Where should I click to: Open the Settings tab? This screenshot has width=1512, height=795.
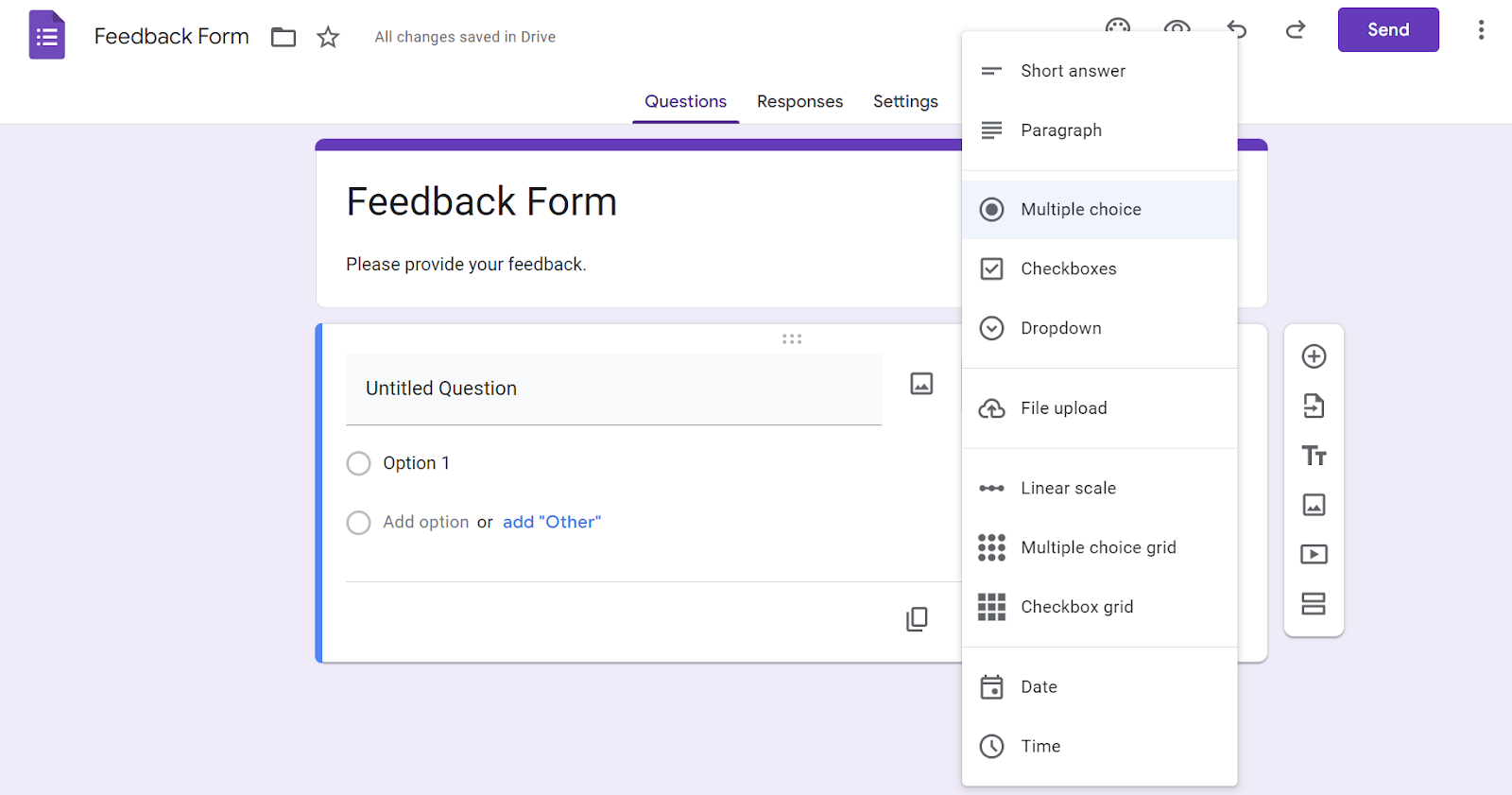905,101
